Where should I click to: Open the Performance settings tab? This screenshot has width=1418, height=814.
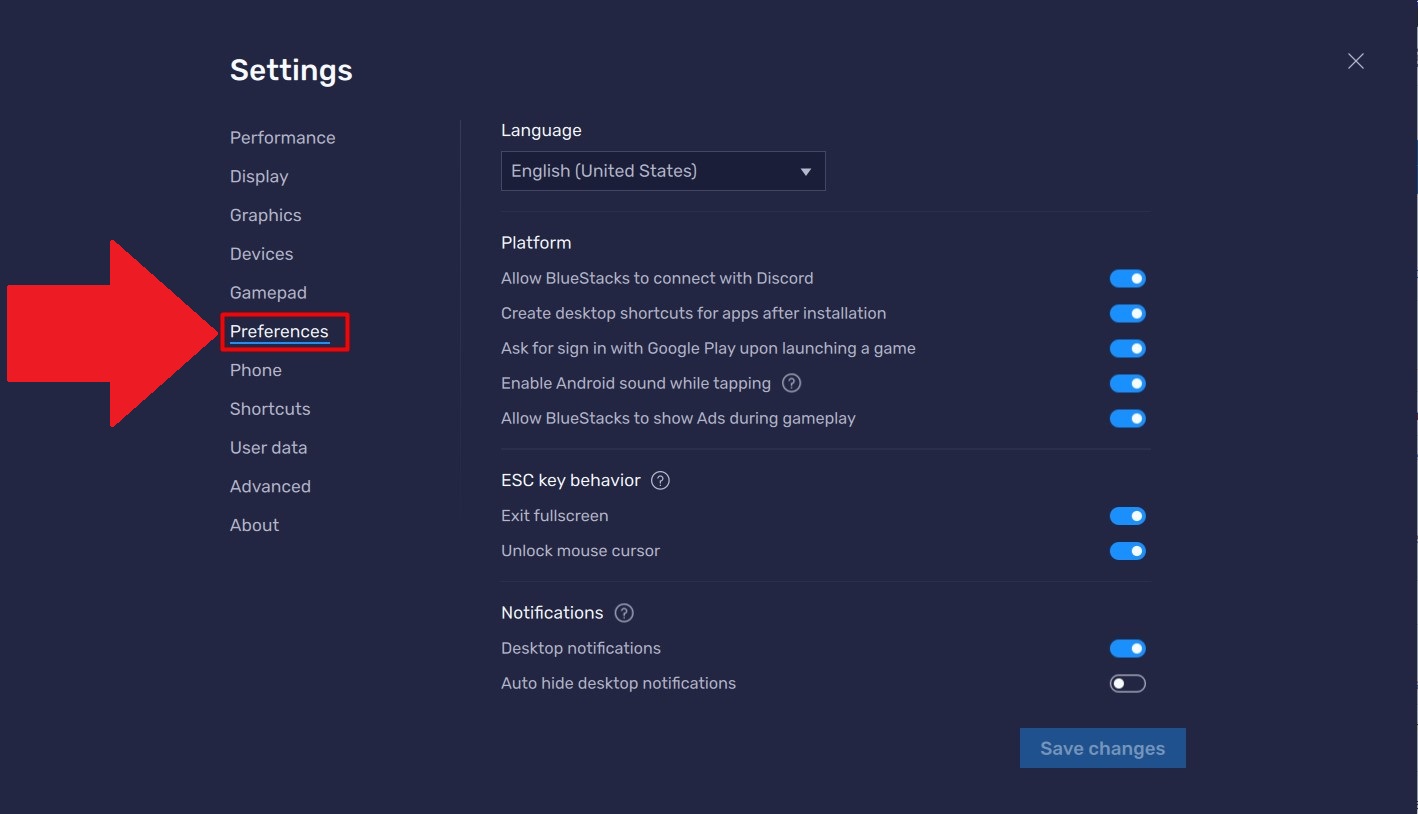[282, 138]
